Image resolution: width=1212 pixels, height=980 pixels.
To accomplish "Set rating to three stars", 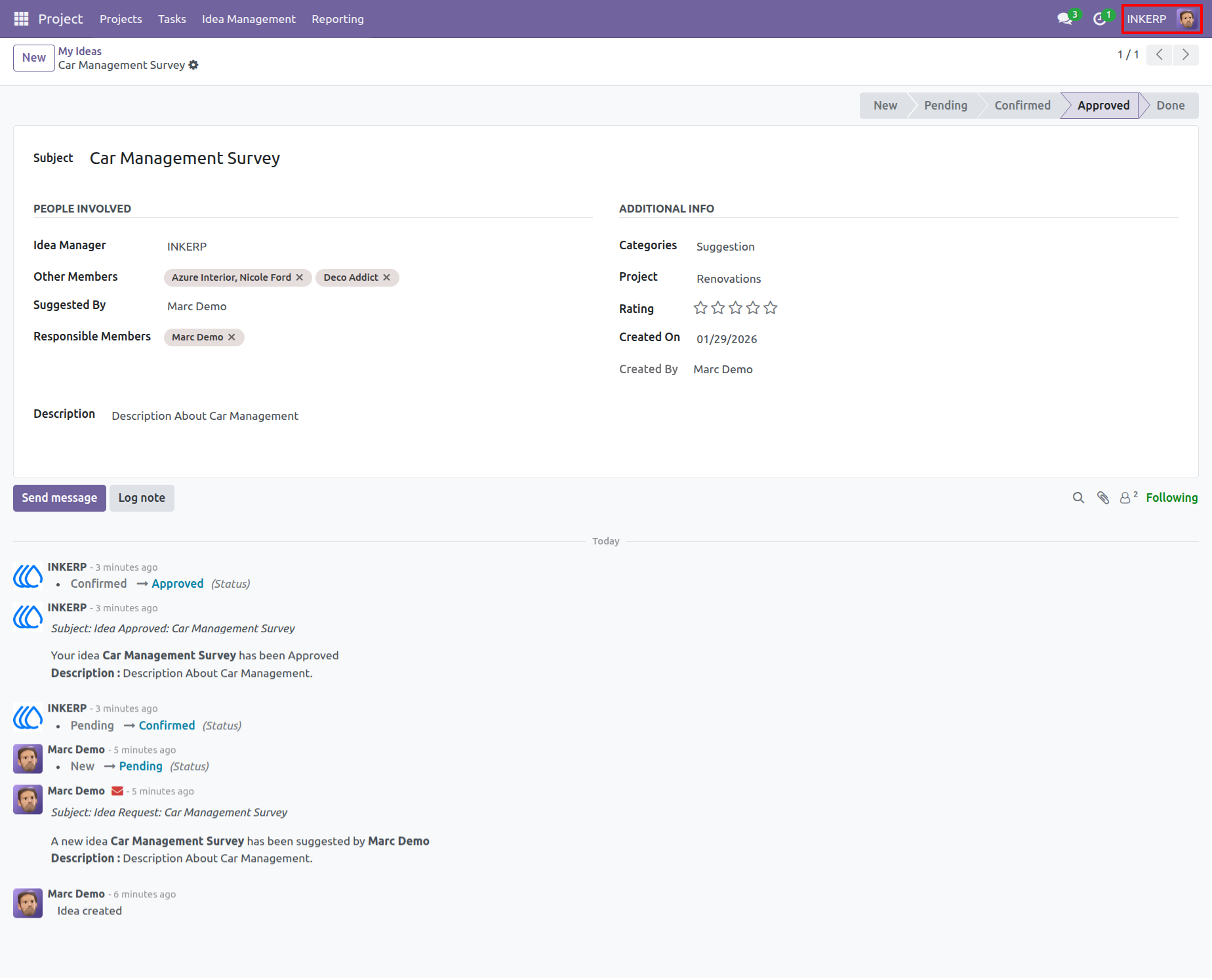I will coord(736,308).
